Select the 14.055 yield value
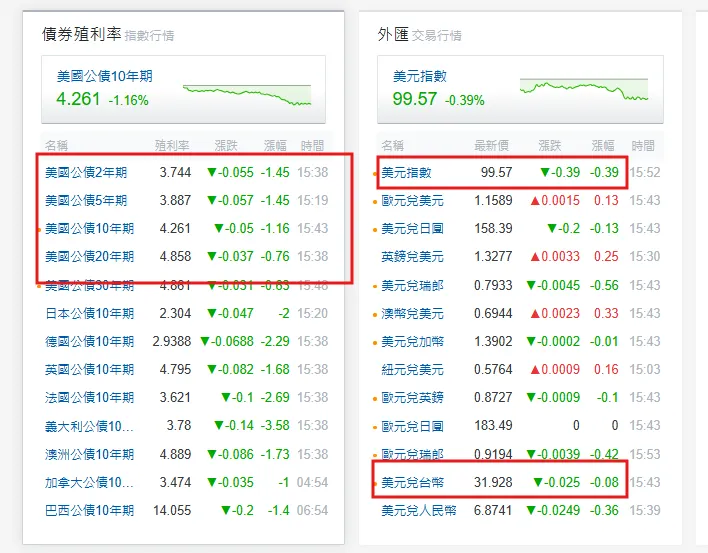The image size is (708, 553). pyautogui.click(x=172, y=511)
